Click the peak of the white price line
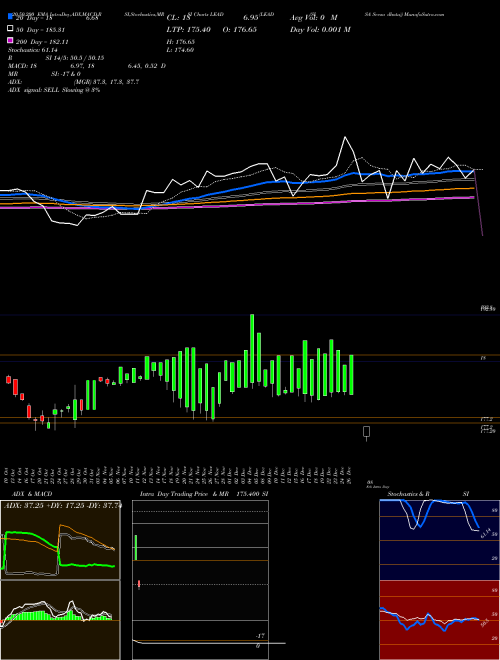The width and height of the screenshot is (500, 660). pyautogui.click(x=346, y=137)
